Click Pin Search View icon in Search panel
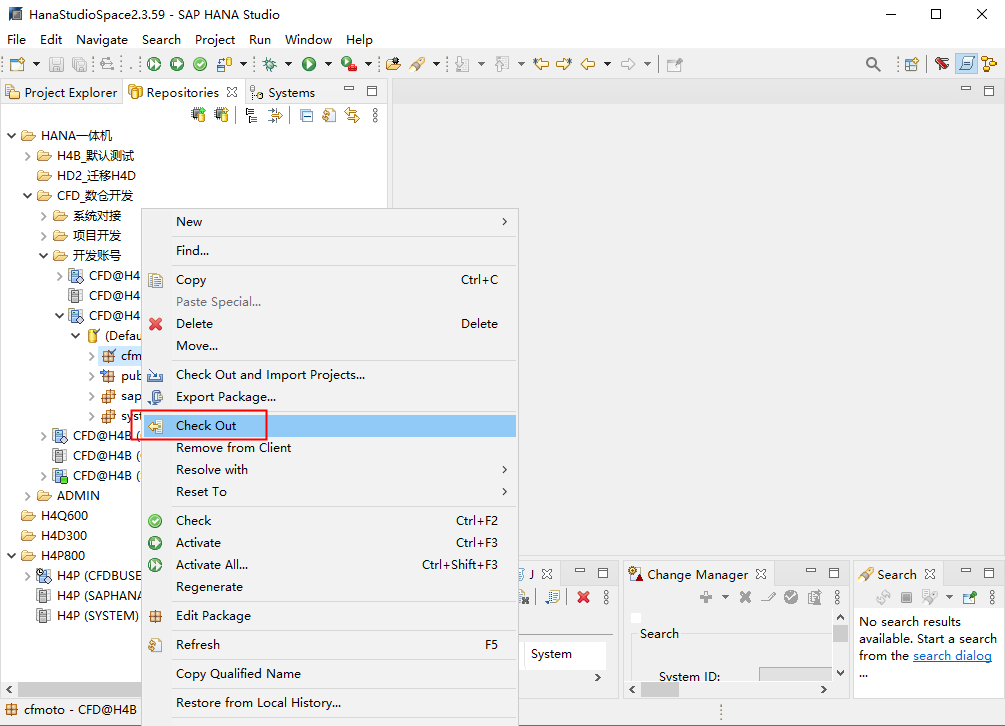This screenshot has height=726, width=1005. tap(970, 597)
